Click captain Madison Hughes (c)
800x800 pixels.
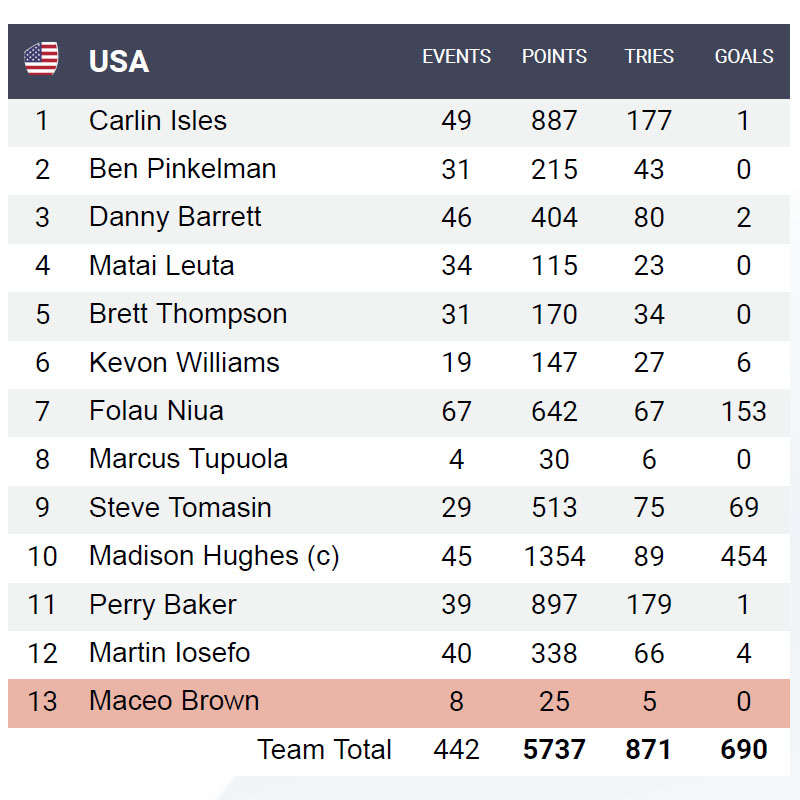click(x=214, y=556)
